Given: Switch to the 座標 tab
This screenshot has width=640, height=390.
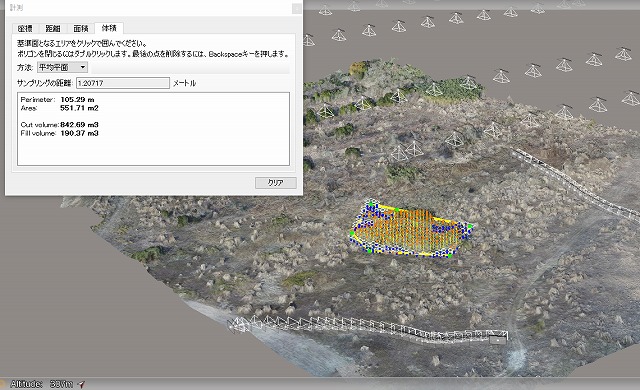Looking at the screenshot, I should [25, 28].
